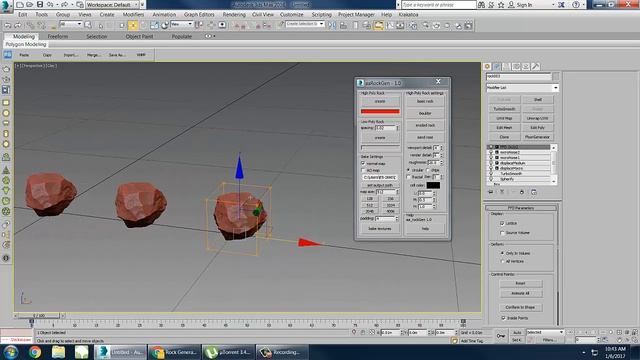Open the Modify command panel tab
The height and width of the screenshot is (360, 640).
click(497, 66)
